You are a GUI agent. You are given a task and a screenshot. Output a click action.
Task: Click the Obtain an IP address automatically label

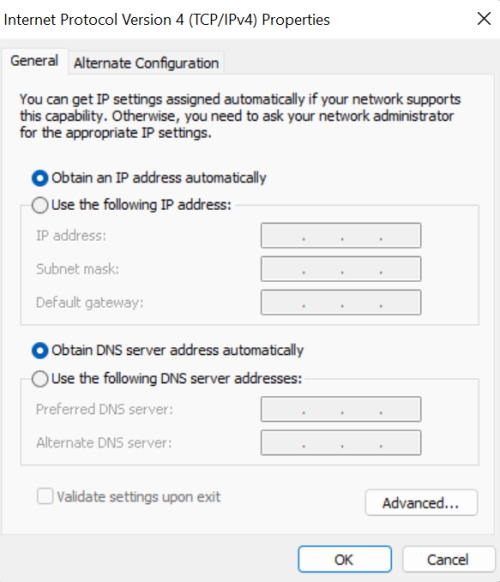click(x=159, y=178)
